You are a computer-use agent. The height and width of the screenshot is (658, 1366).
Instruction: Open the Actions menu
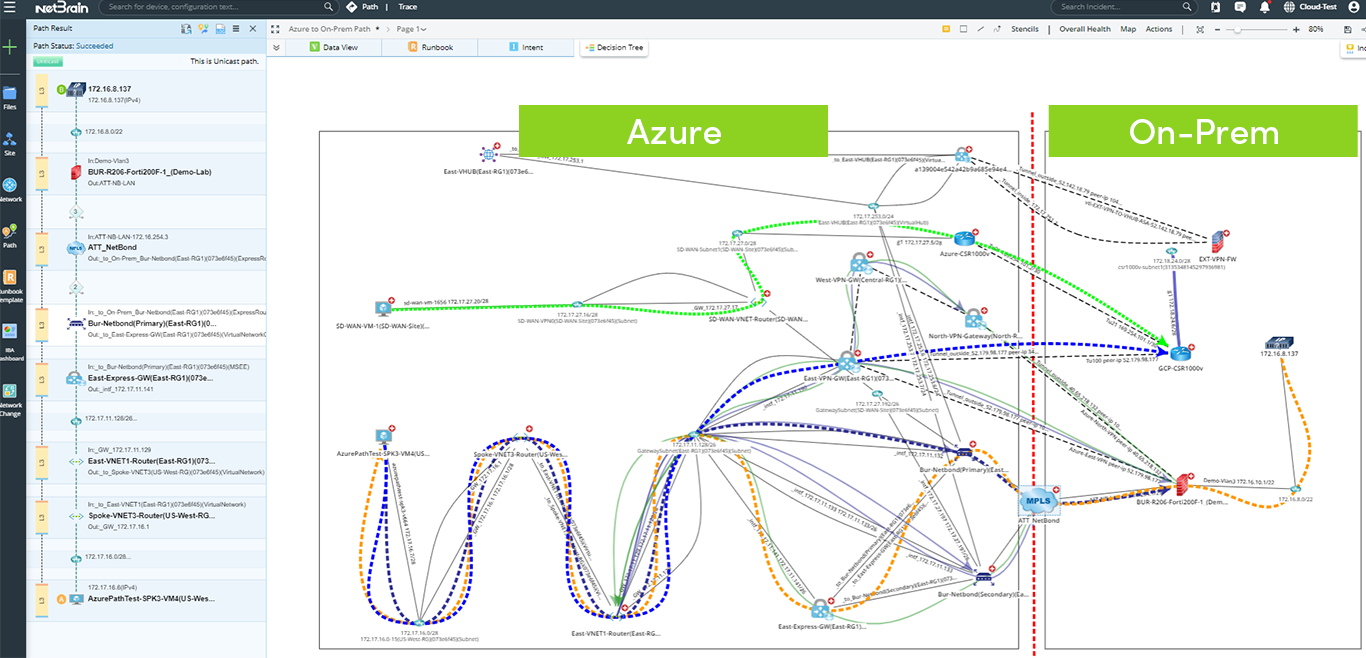pos(1159,29)
